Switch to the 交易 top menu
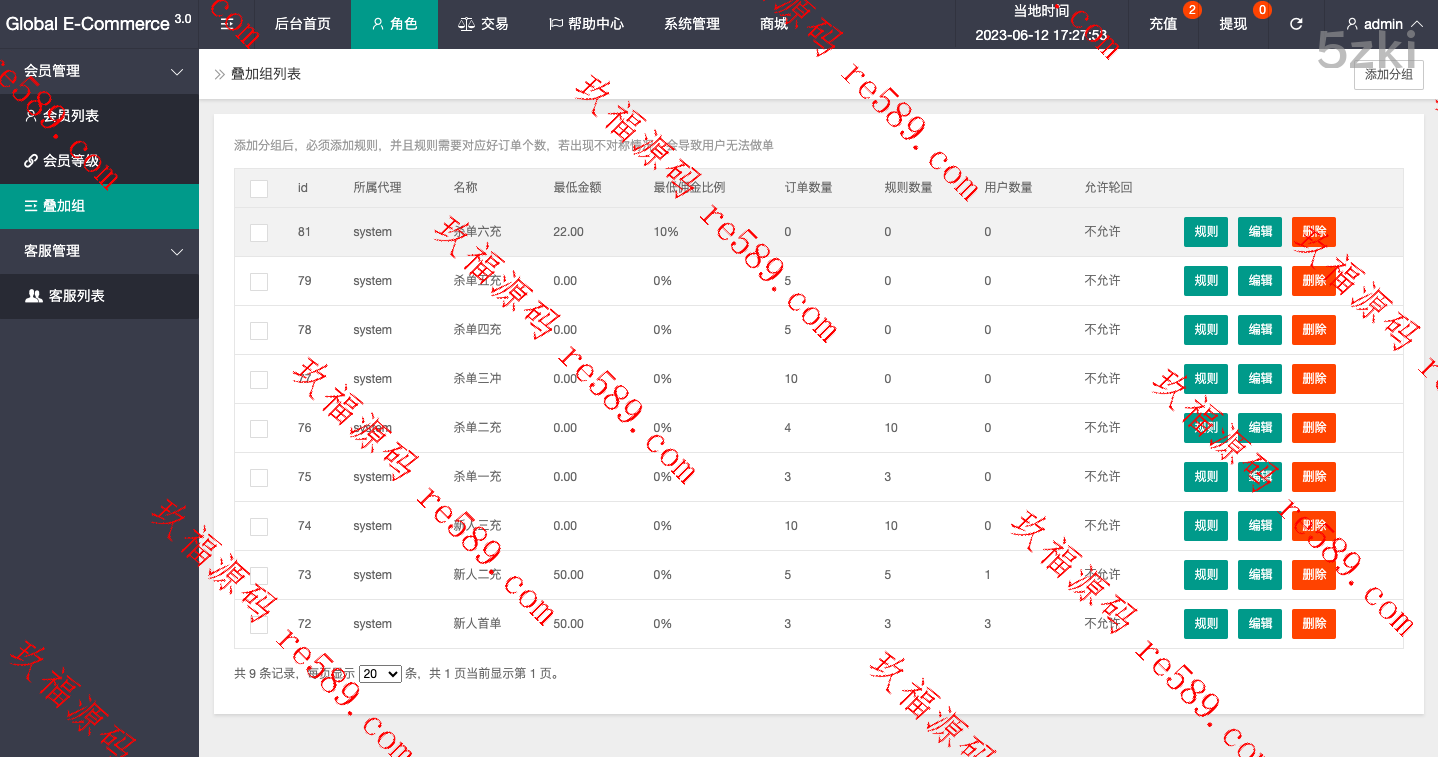The width and height of the screenshot is (1438, 757). click(x=483, y=24)
